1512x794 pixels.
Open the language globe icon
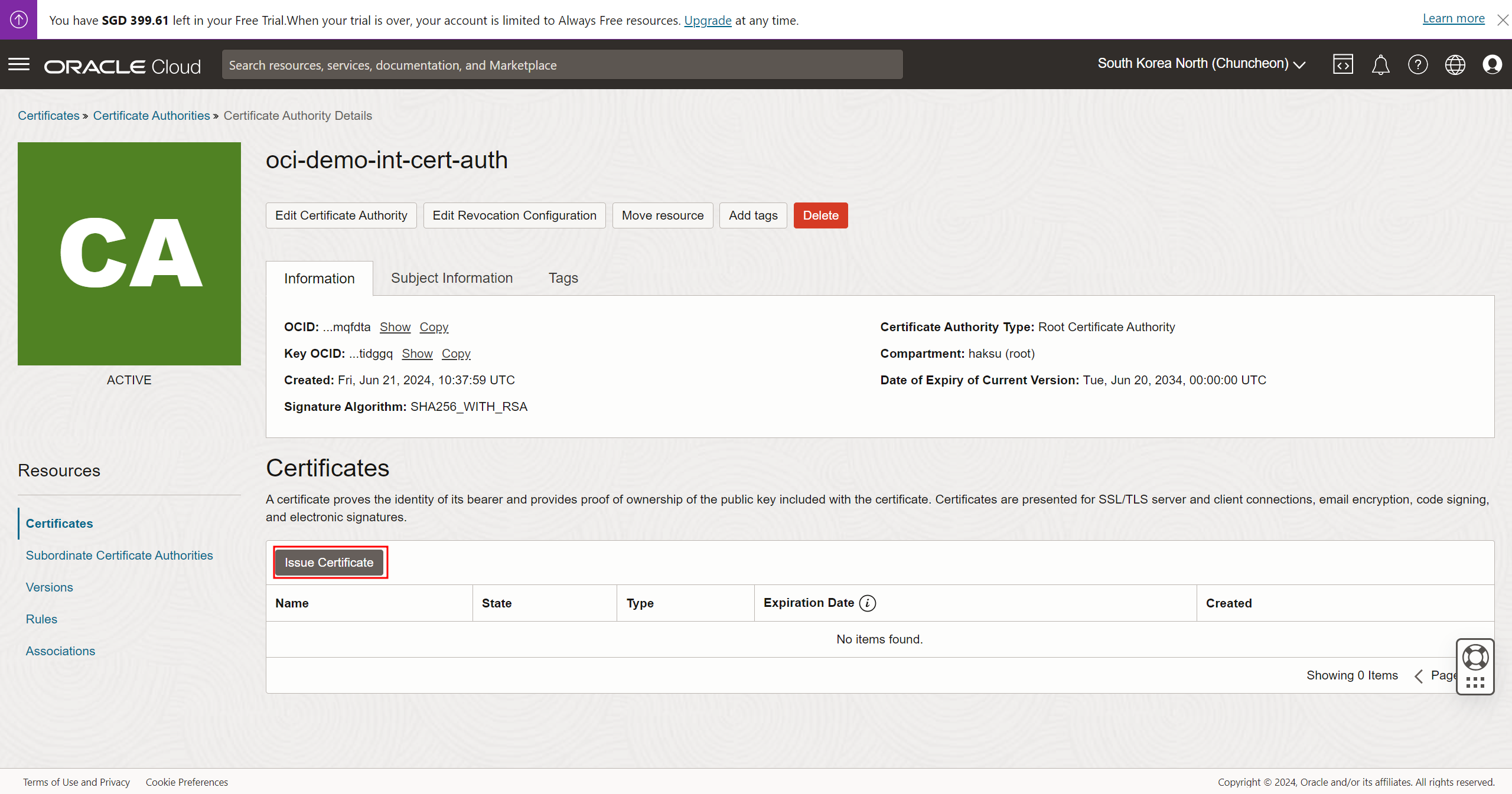point(1455,64)
